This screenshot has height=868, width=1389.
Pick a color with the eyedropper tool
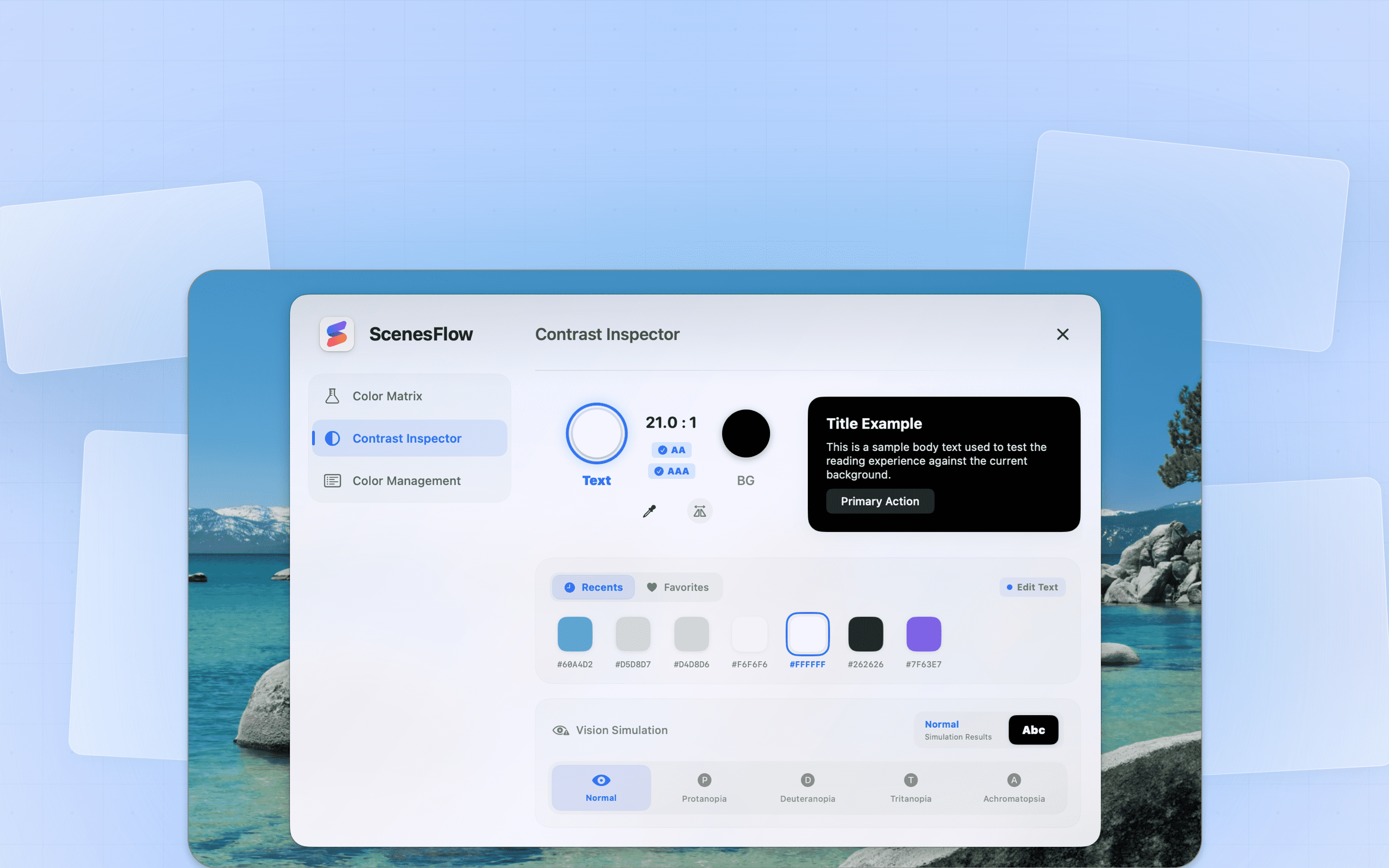649,511
